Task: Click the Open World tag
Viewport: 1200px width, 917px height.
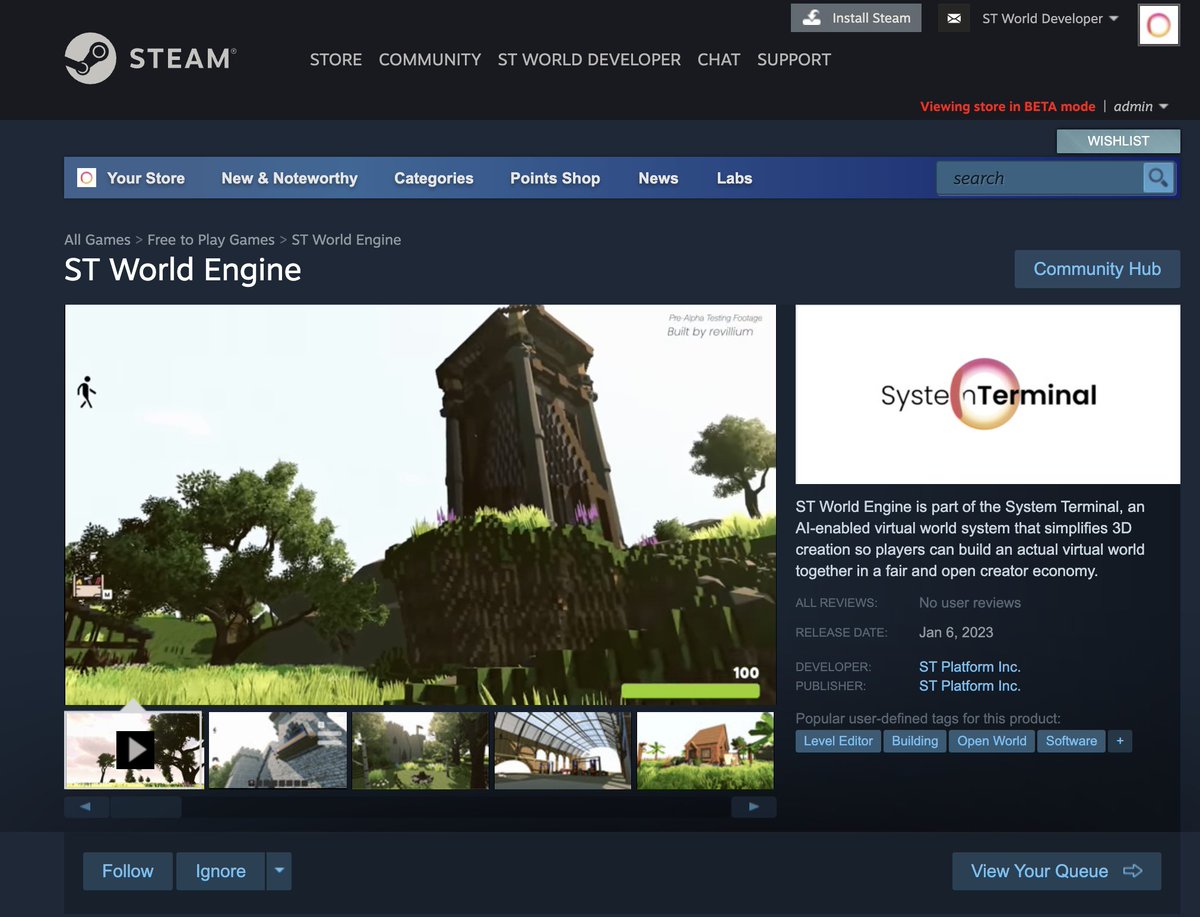Action: pyautogui.click(x=992, y=741)
